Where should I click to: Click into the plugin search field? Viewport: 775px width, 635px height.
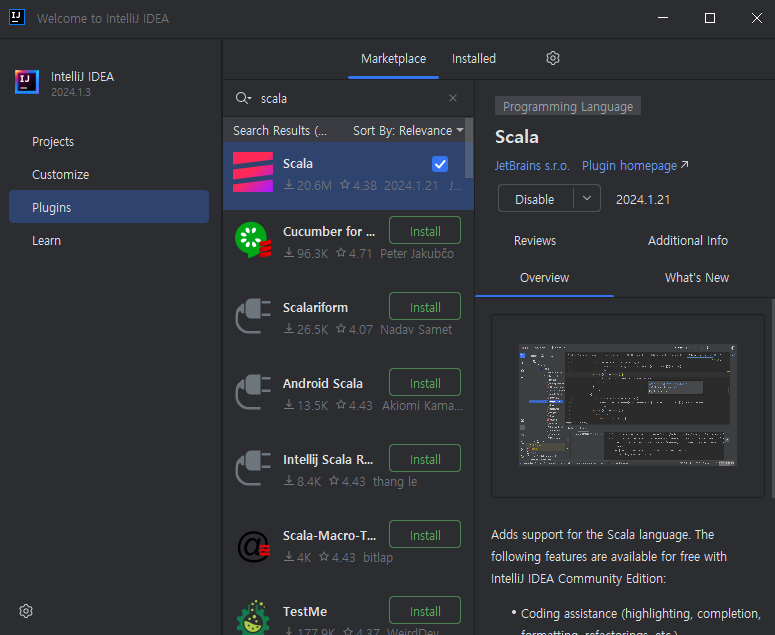351,98
